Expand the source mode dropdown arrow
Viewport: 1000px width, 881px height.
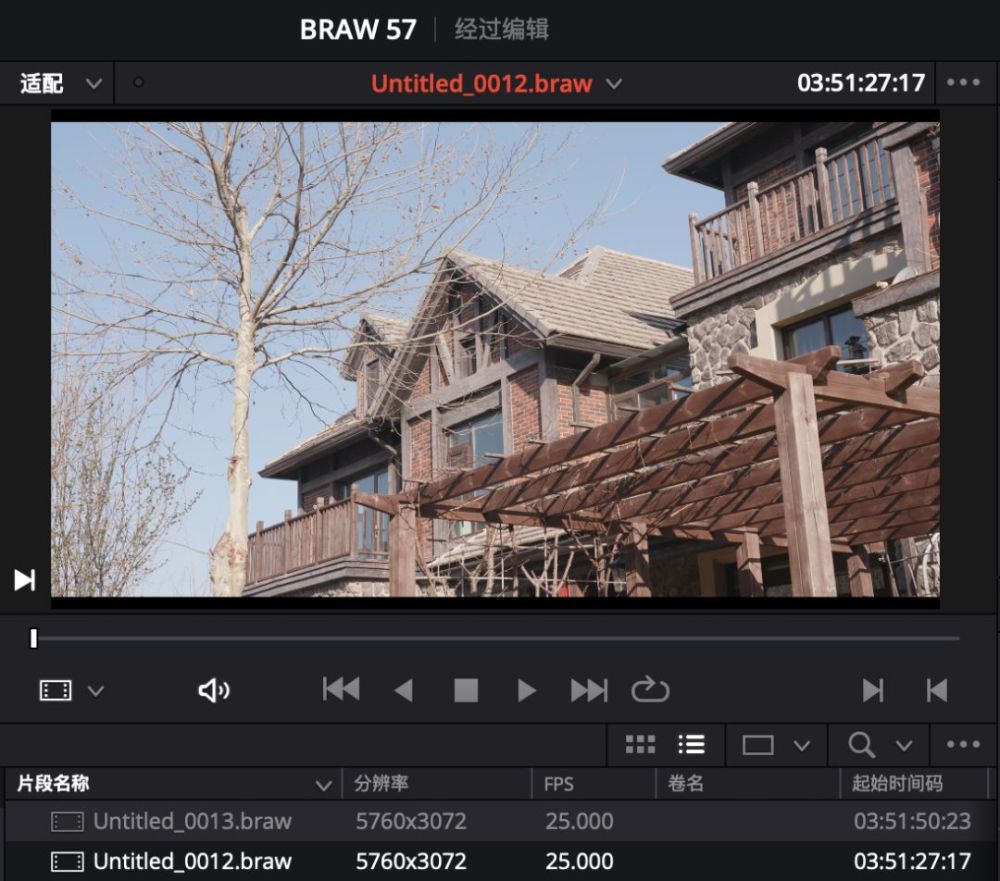96,691
